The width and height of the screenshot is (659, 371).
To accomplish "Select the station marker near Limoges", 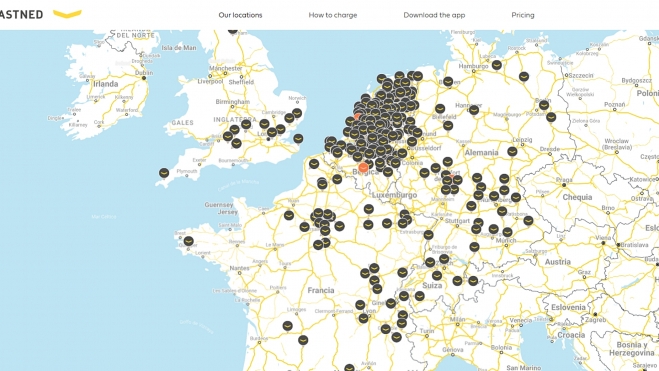I will click(x=287, y=326).
